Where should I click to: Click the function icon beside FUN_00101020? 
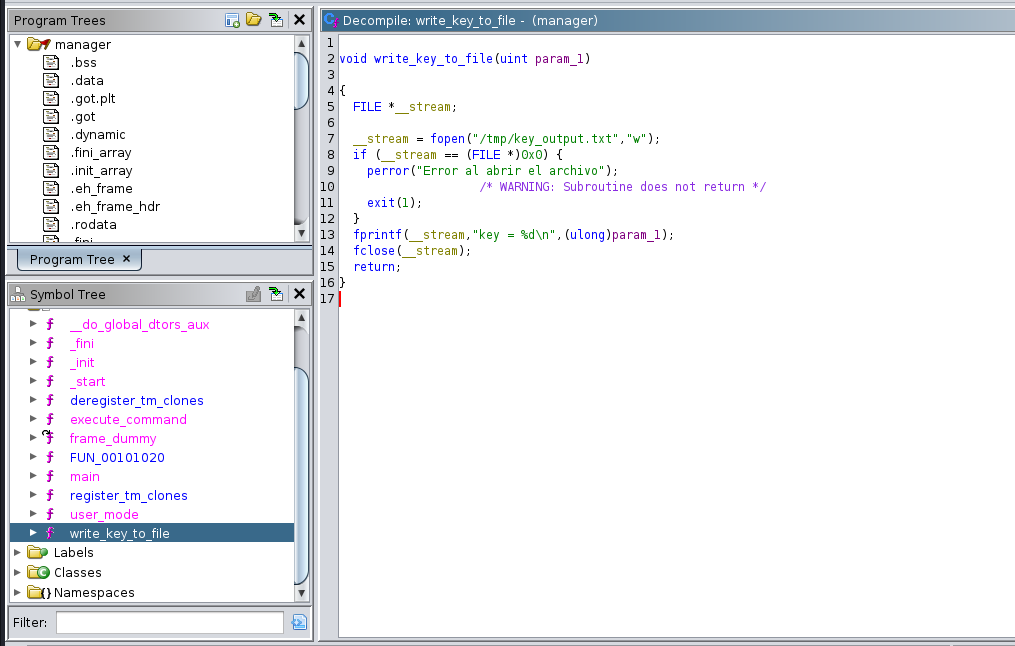[x=50, y=457]
